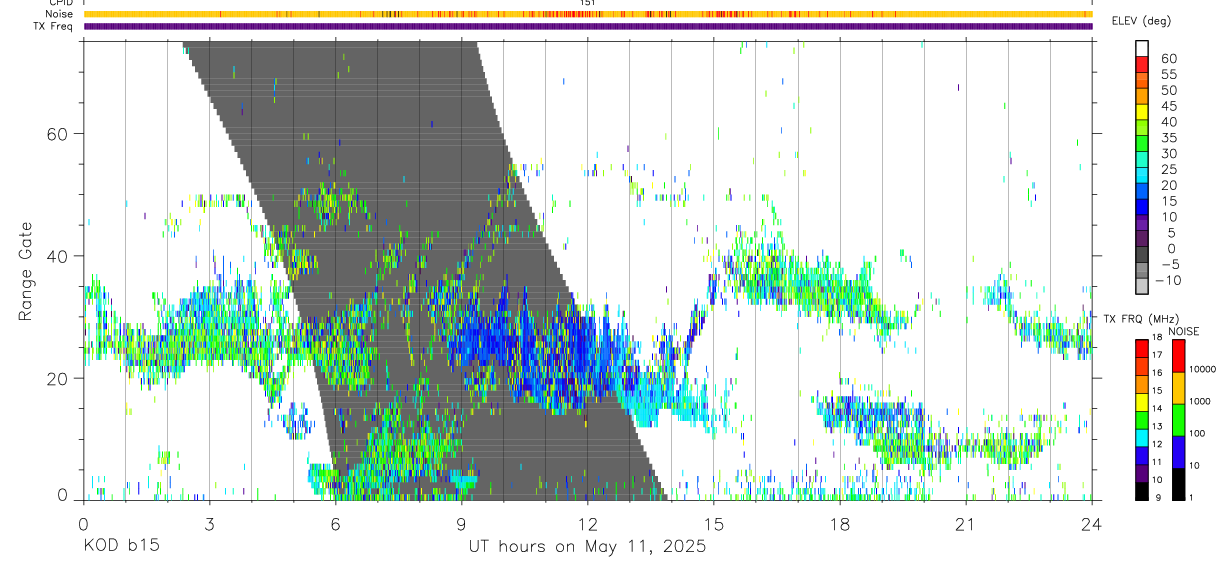Pick the cyan ELEV swatch between 20 and 25
Screen dimensions: 1228x567
(1142, 176)
